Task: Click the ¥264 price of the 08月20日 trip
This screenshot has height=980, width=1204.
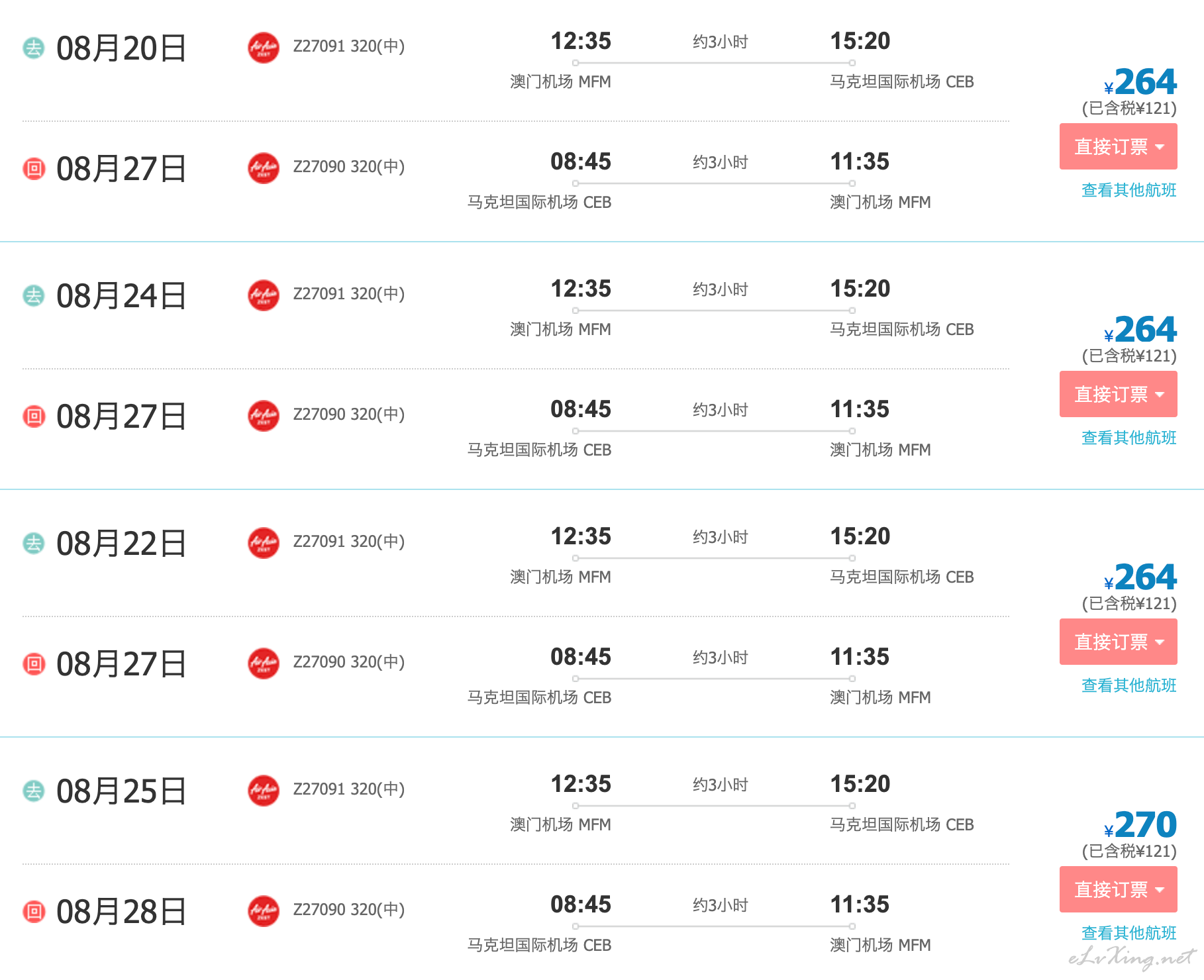Action: coord(1140,82)
